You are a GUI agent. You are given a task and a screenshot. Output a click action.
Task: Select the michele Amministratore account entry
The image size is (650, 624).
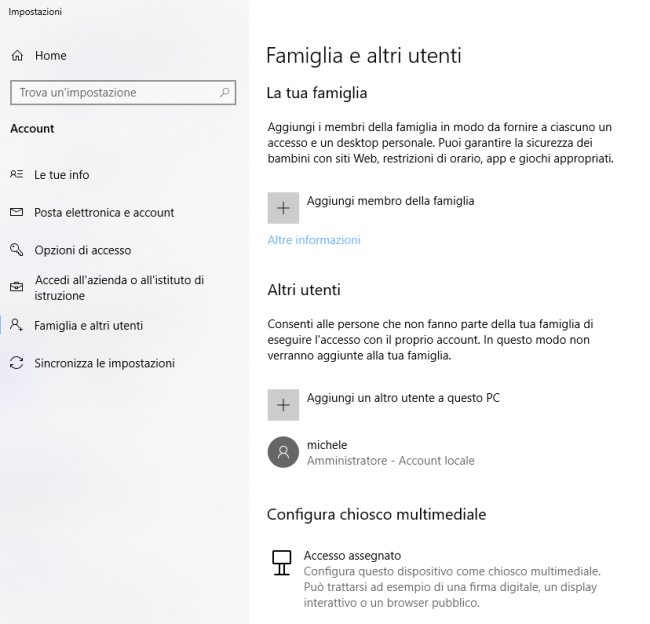(x=371, y=452)
